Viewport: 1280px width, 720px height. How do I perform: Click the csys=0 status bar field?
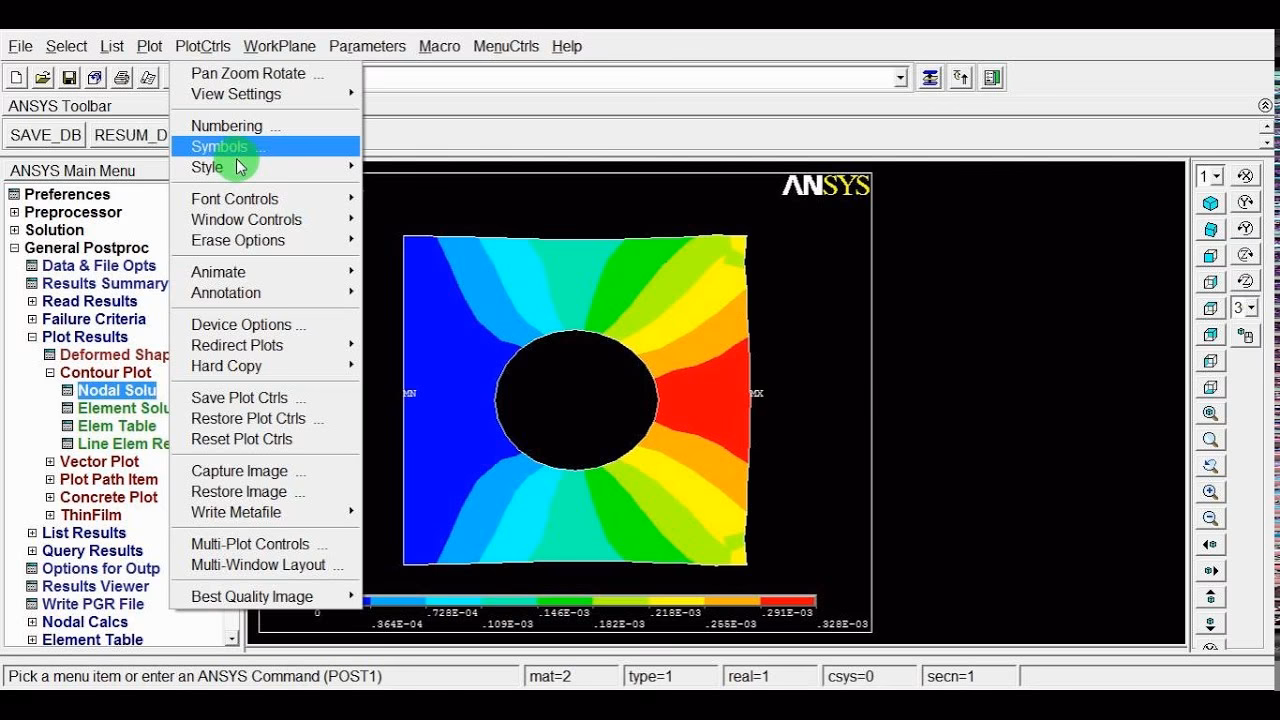point(870,676)
